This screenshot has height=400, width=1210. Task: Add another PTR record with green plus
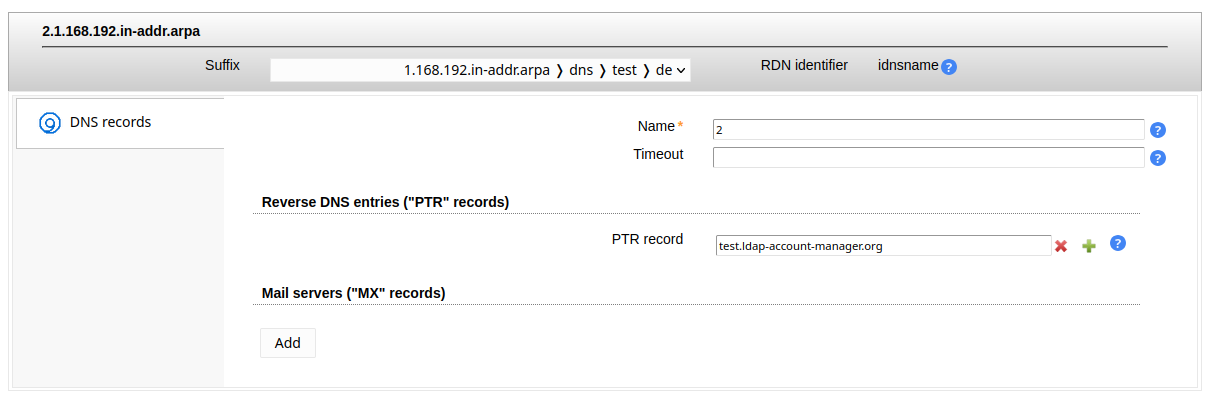point(1089,246)
